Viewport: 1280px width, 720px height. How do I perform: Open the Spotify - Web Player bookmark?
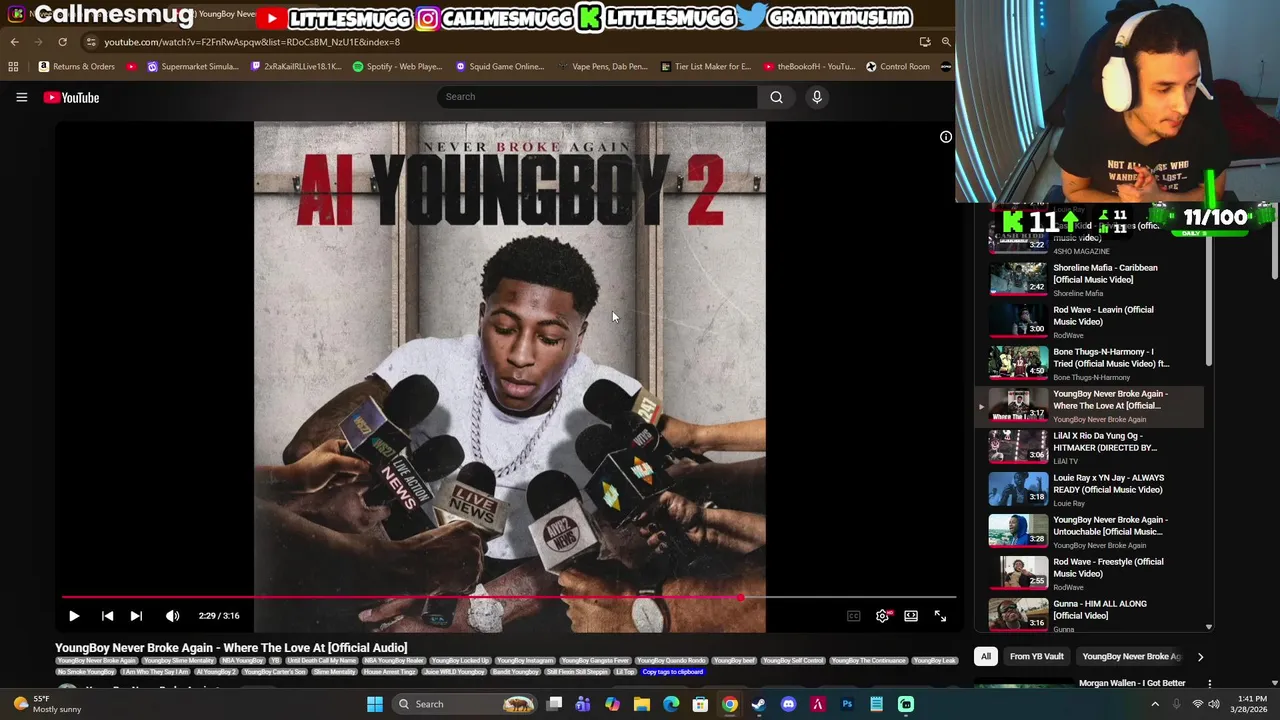tap(397, 67)
